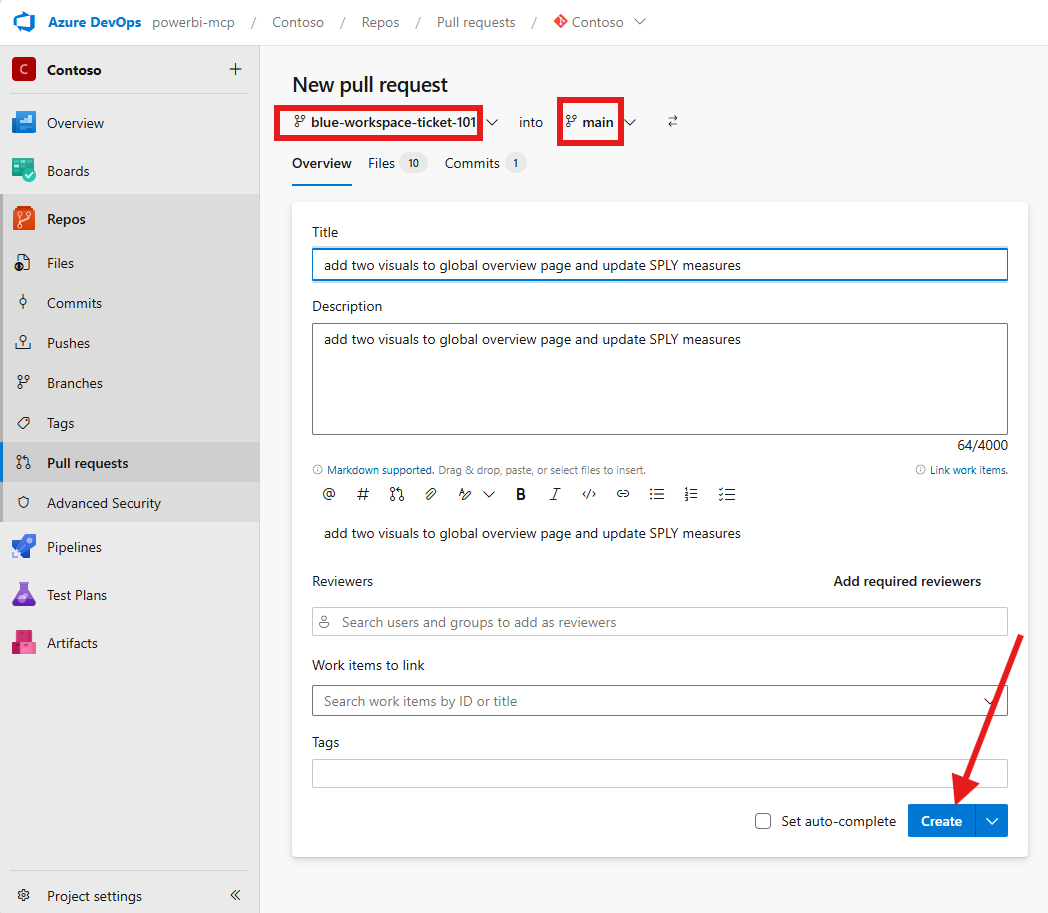Click the reviewers search field

tap(660, 622)
